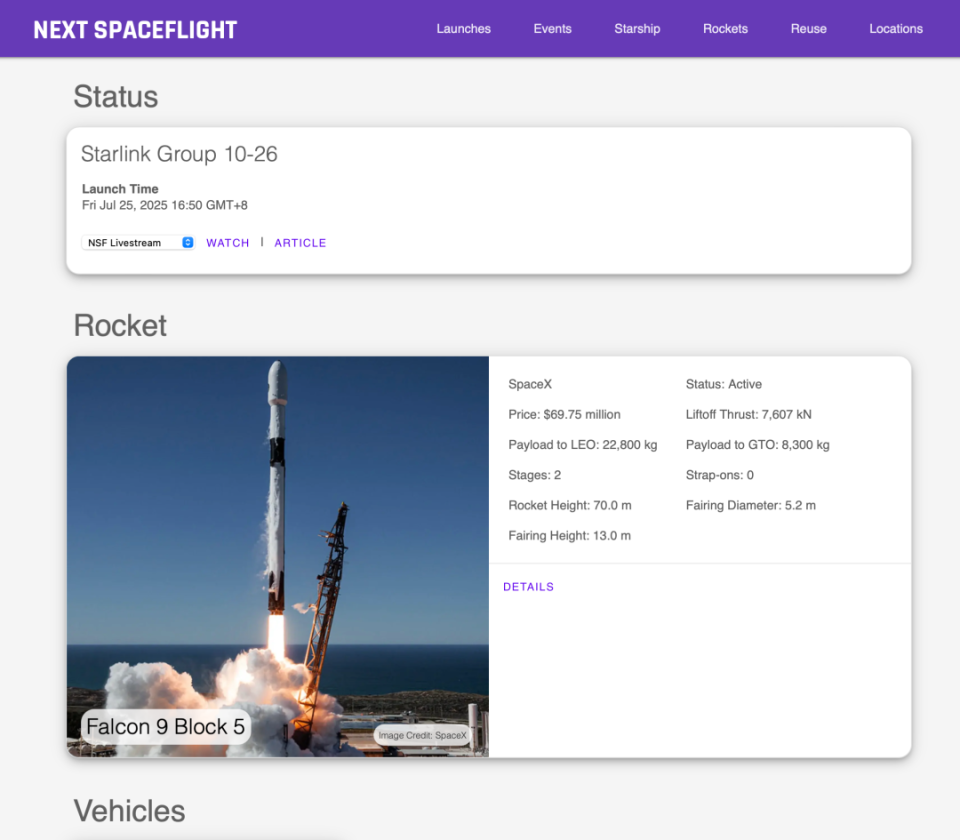Click Rocket Height: 70.0 m
The height and width of the screenshot is (840, 960).
pos(570,505)
